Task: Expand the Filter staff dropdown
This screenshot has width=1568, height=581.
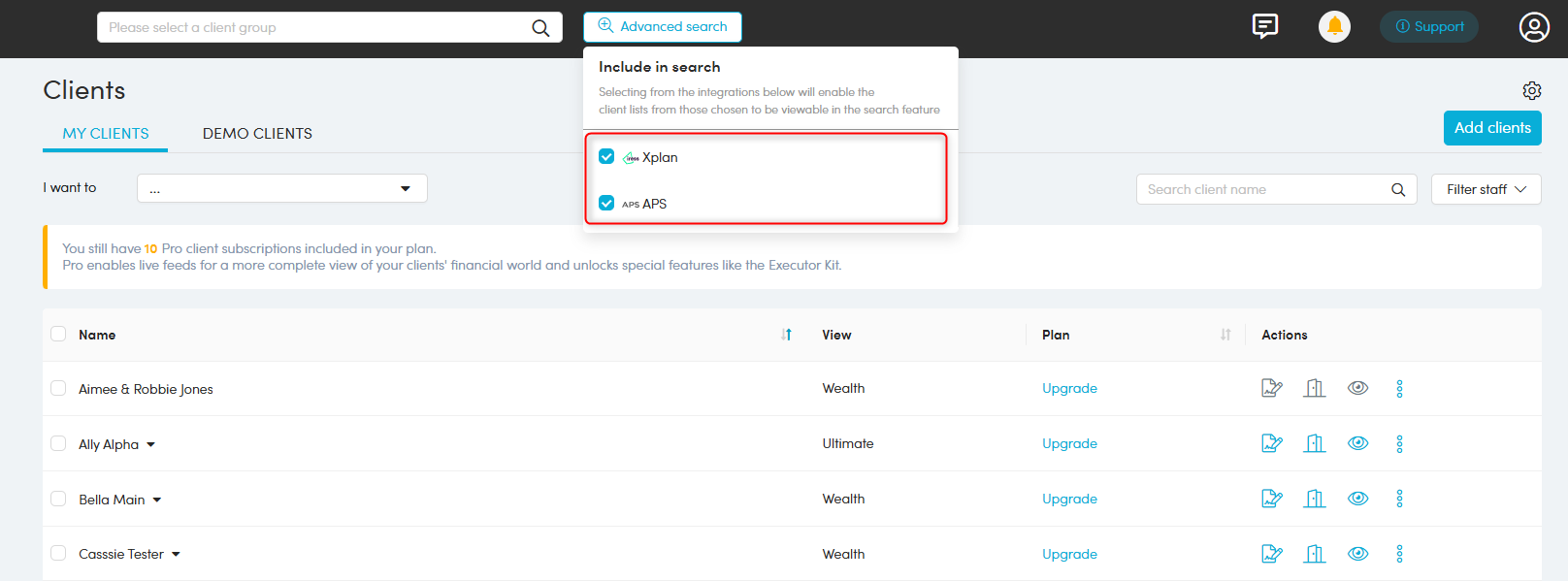Action: [1486, 189]
